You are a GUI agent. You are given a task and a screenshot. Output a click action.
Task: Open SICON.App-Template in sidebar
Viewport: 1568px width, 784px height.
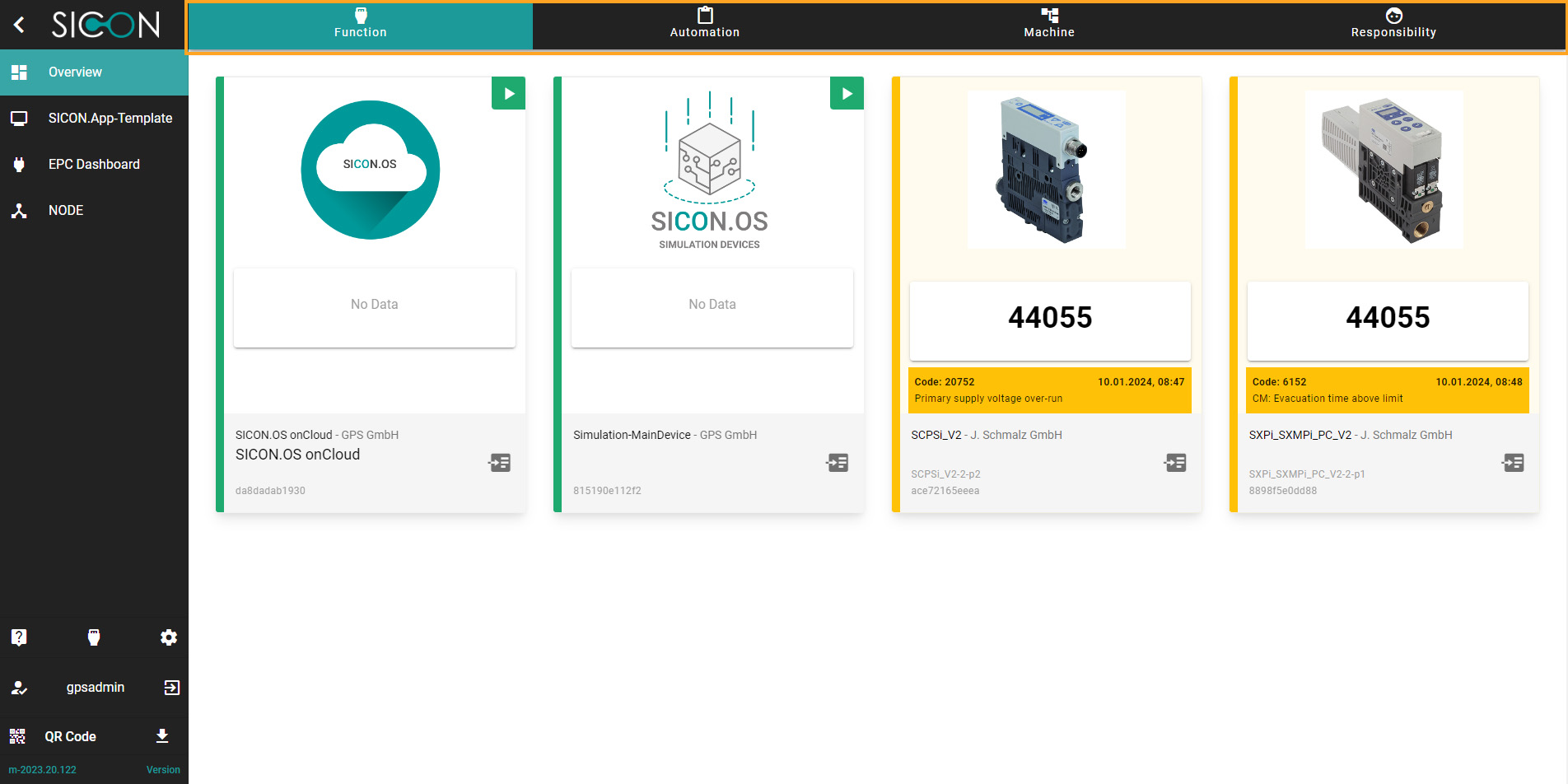pyautogui.click(x=110, y=119)
